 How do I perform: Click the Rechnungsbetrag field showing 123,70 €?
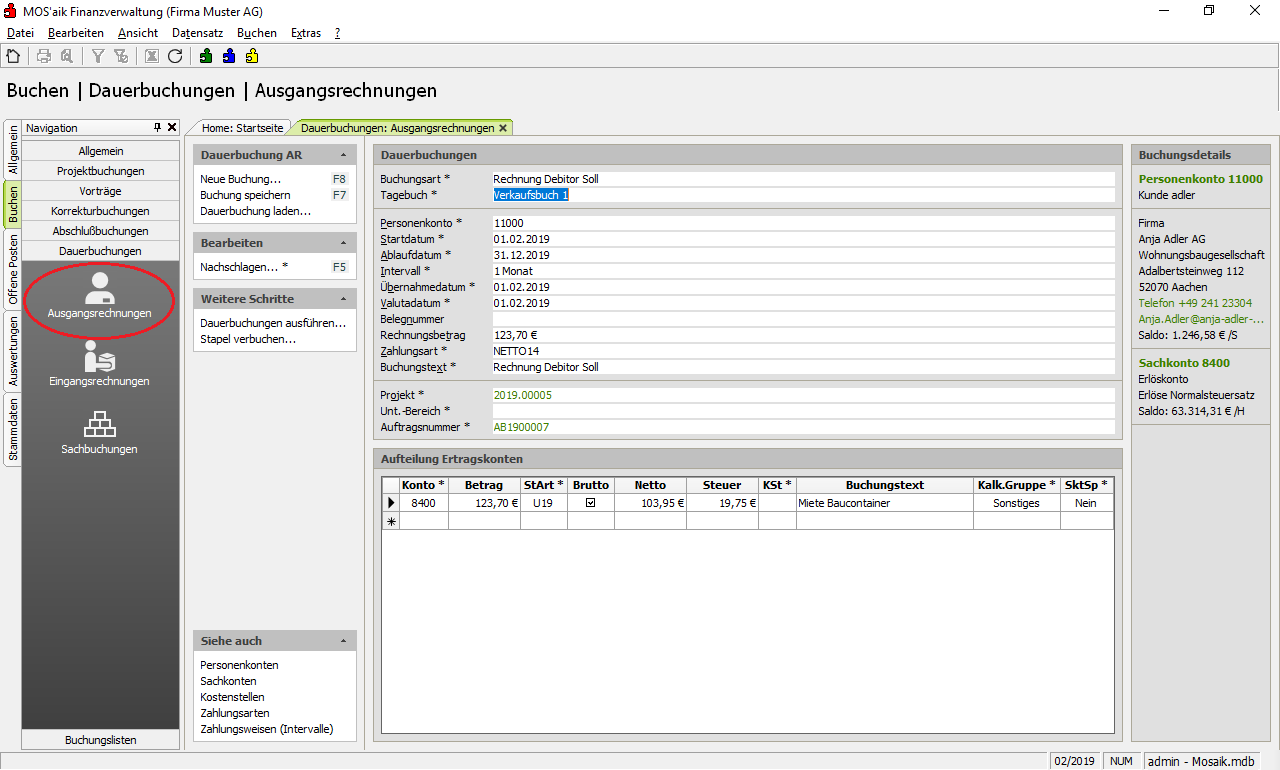pyautogui.click(x=802, y=335)
